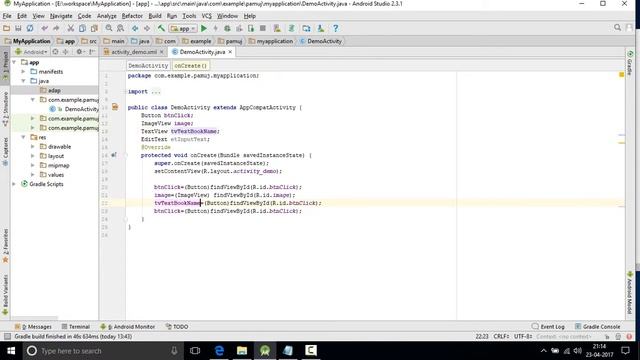Open the run configuration app dropdown

(x=183, y=28)
